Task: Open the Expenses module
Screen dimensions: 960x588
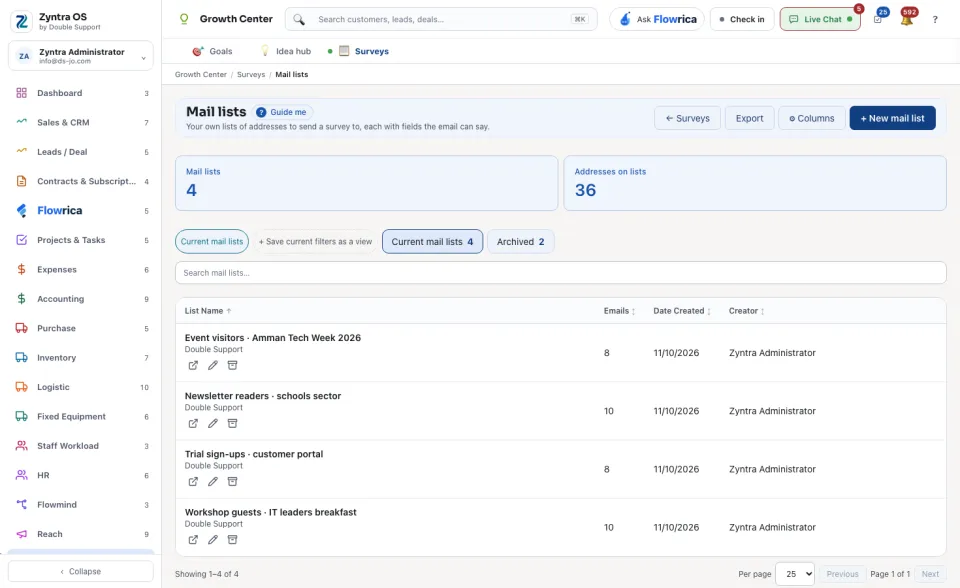Action: click(x=81, y=270)
